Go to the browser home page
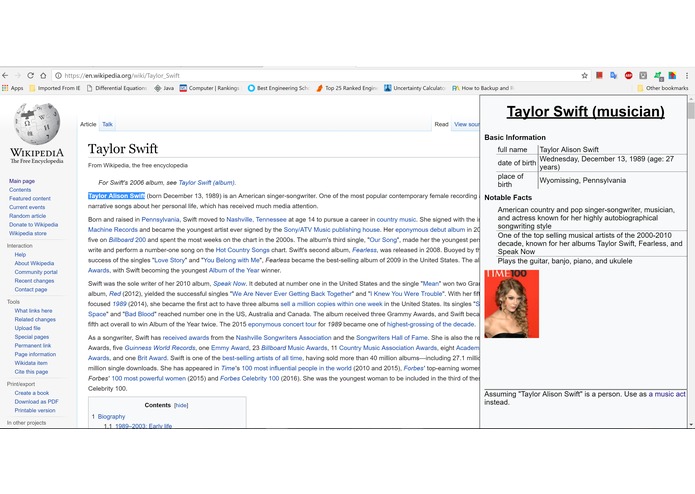The width and height of the screenshot is (695, 494). pyautogui.click(x=43, y=75)
